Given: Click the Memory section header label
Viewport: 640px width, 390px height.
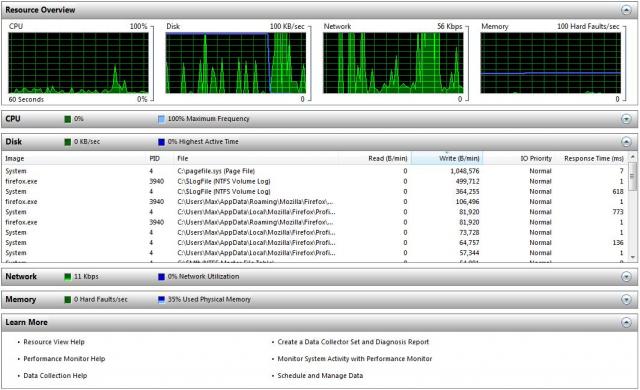Looking at the screenshot, I should (x=20, y=299).
